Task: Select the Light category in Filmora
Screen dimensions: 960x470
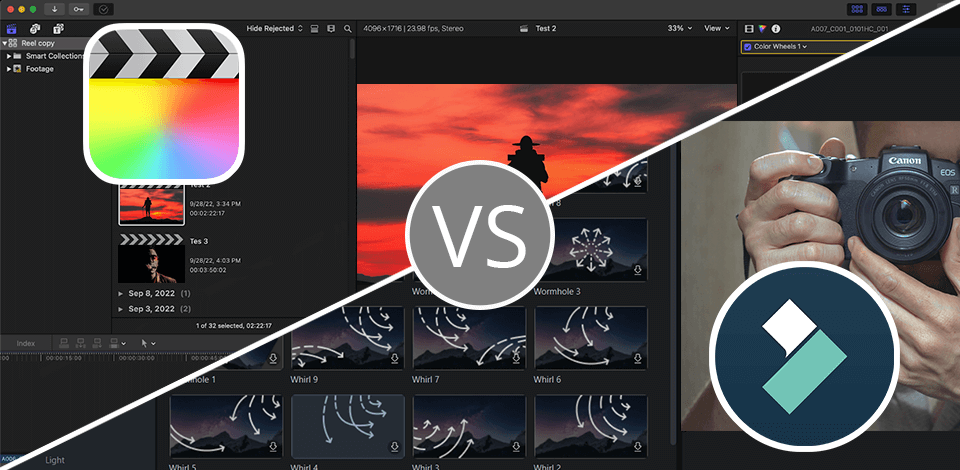Action: 55,460
